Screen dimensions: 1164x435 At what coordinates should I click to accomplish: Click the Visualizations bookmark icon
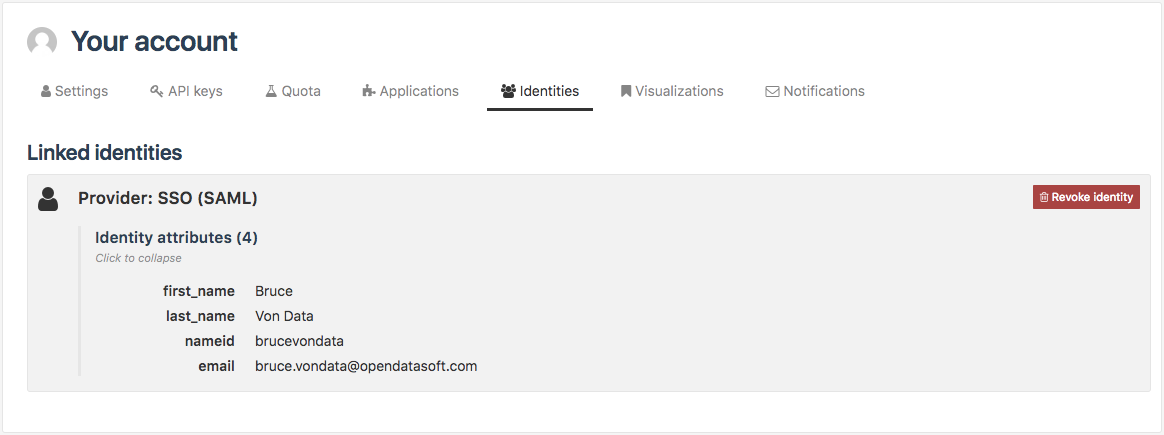(626, 91)
